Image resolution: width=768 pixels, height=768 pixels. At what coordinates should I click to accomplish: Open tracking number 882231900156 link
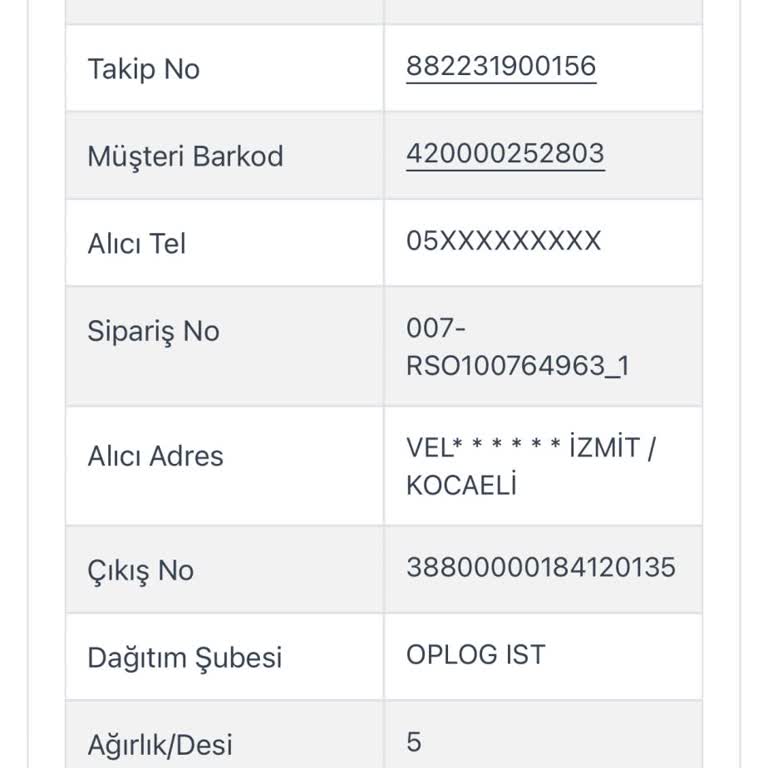tap(501, 66)
